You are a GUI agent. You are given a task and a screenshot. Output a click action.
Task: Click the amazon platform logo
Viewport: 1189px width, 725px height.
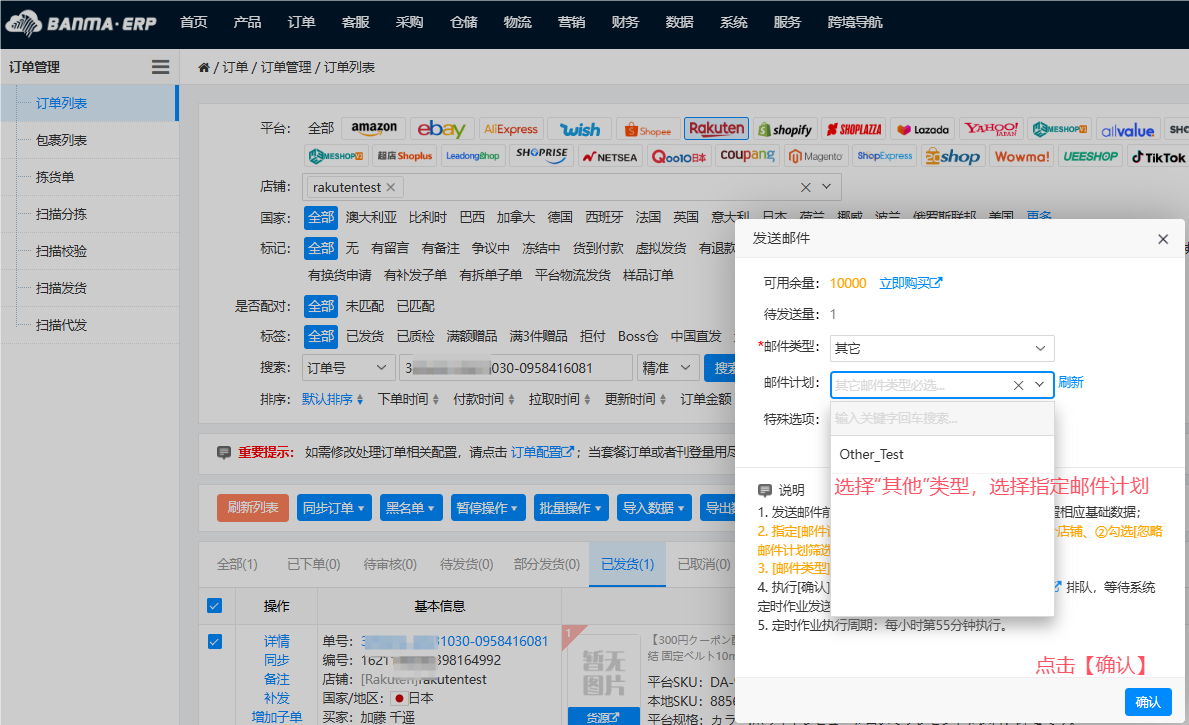pyautogui.click(x=373, y=128)
